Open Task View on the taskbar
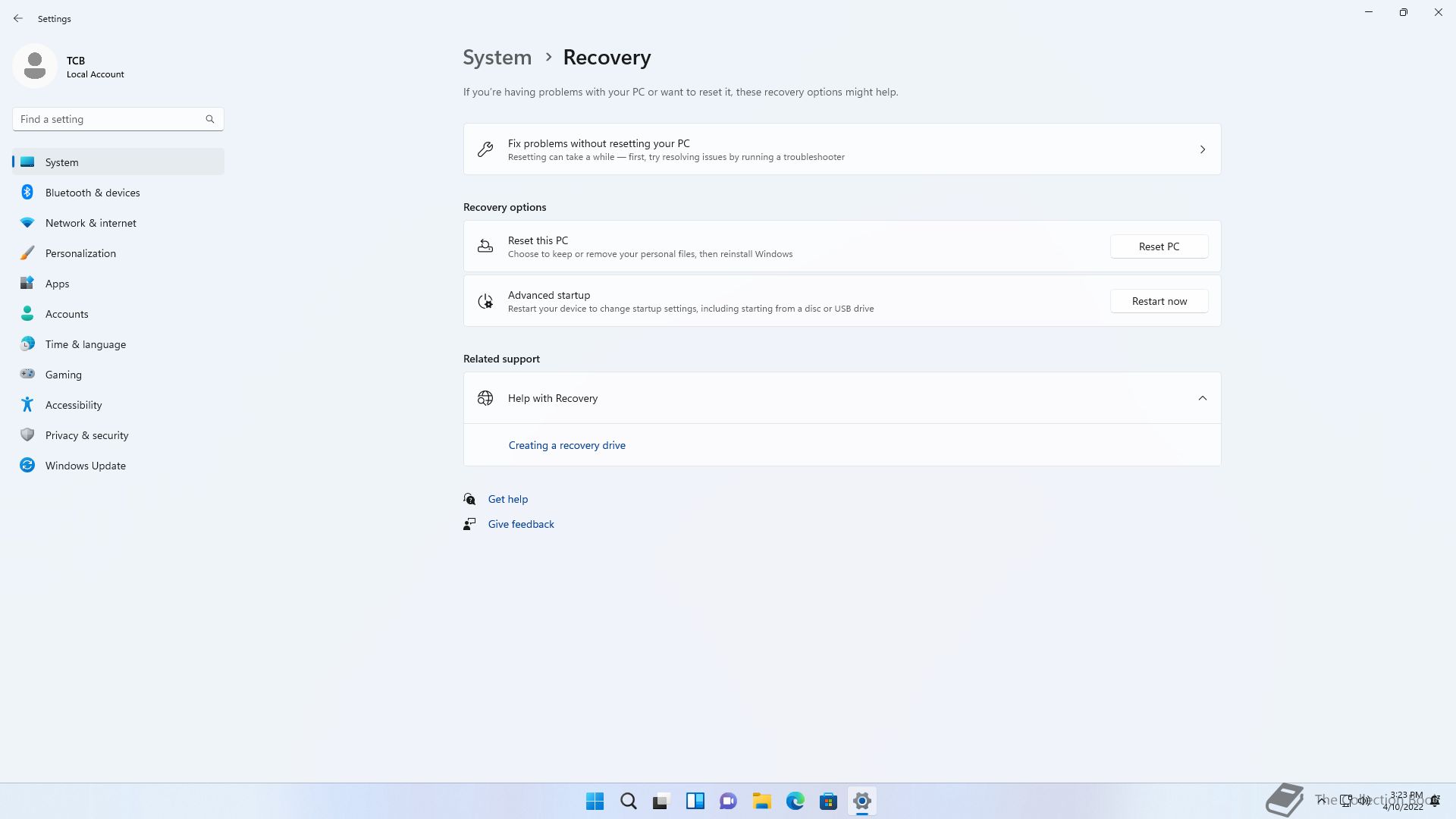Screen dimensions: 1456x819 coord(662,801)
